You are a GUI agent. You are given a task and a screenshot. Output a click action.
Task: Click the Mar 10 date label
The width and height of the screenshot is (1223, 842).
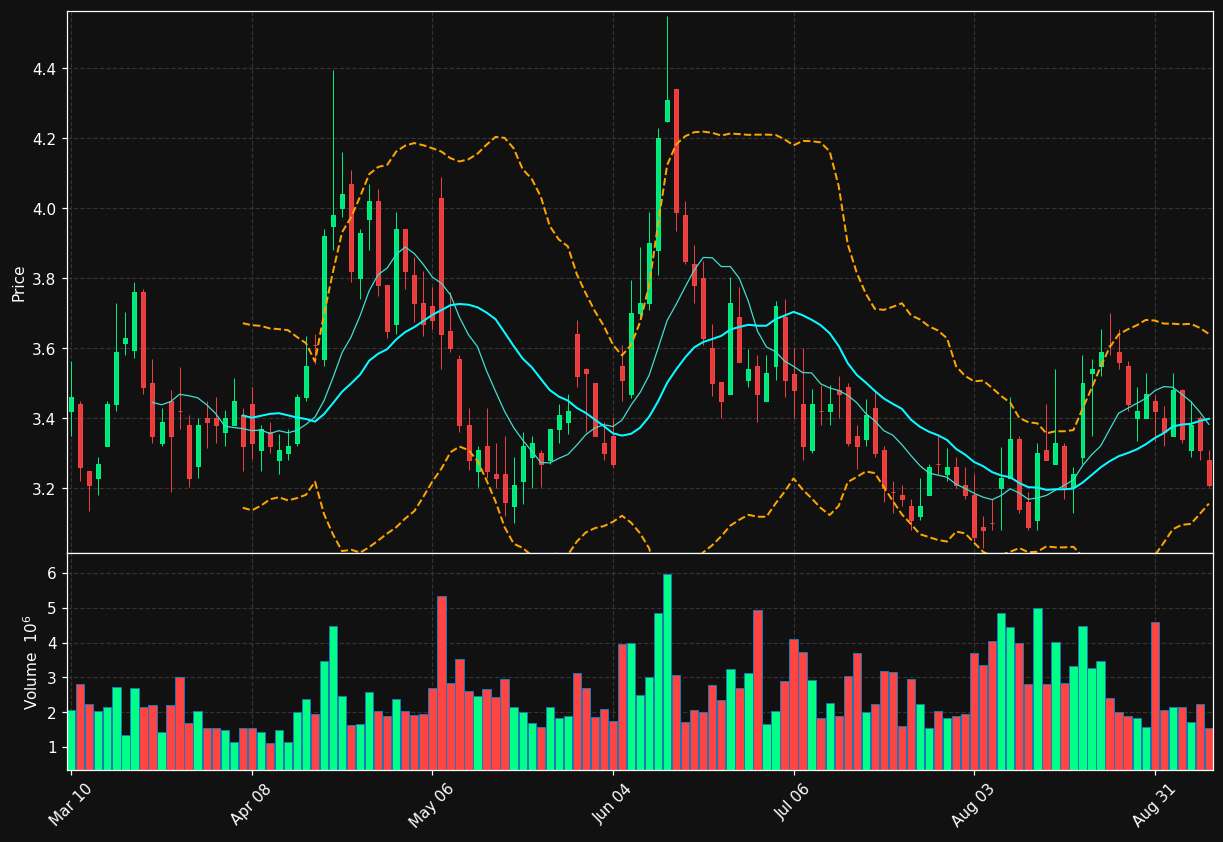point(68,803)
